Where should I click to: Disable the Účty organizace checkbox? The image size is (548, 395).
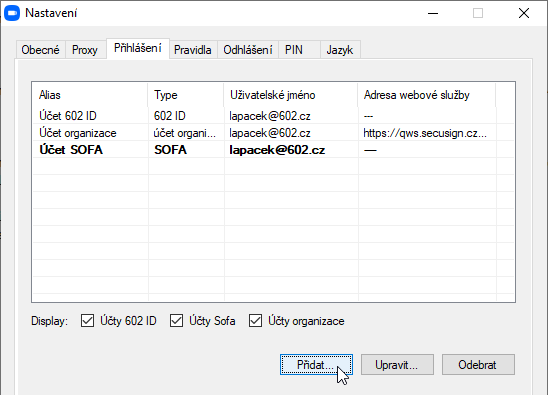coord(255,321)
